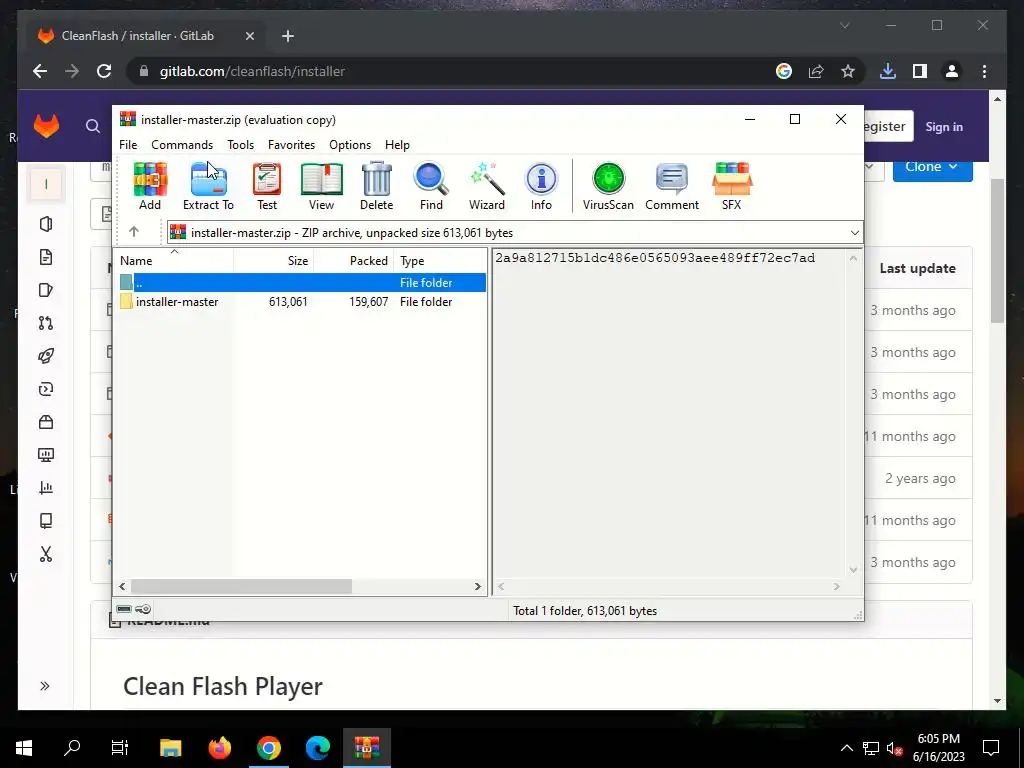Click the file list horizontal scrollbar

pos(242,586)
